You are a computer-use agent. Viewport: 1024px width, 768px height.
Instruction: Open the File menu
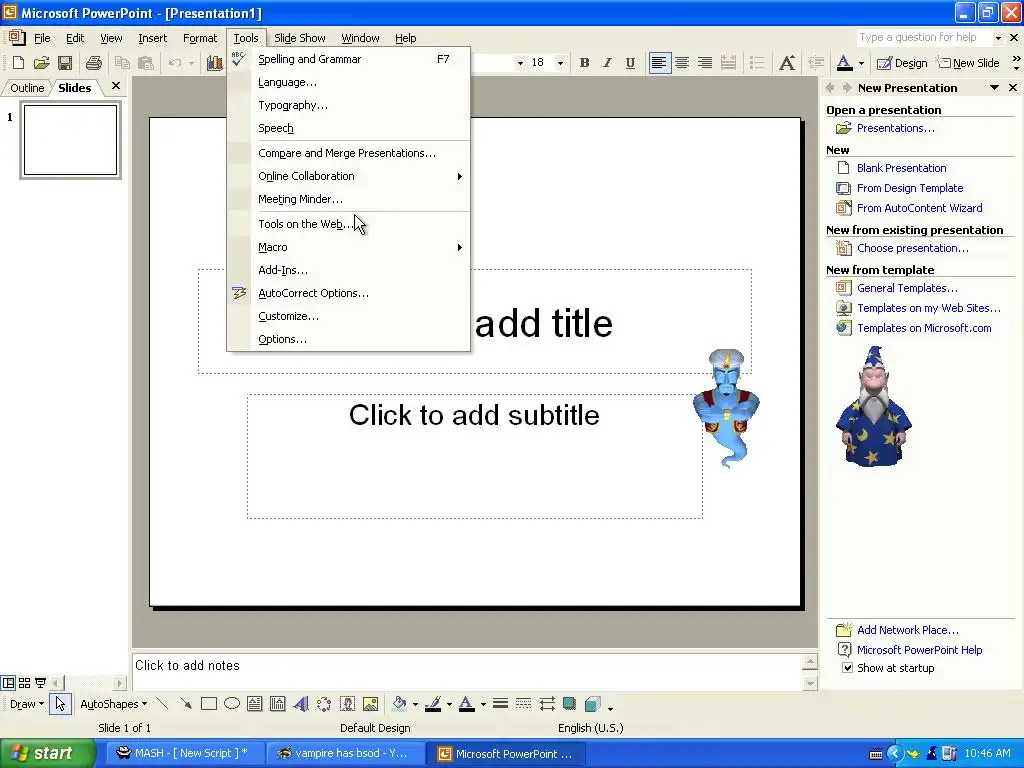coord(42,38)
